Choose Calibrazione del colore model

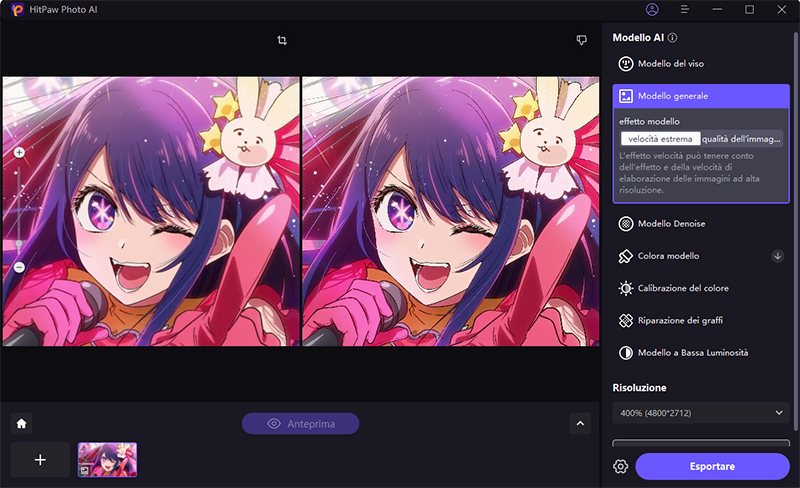pyautogui.click(x=682, y=288)
